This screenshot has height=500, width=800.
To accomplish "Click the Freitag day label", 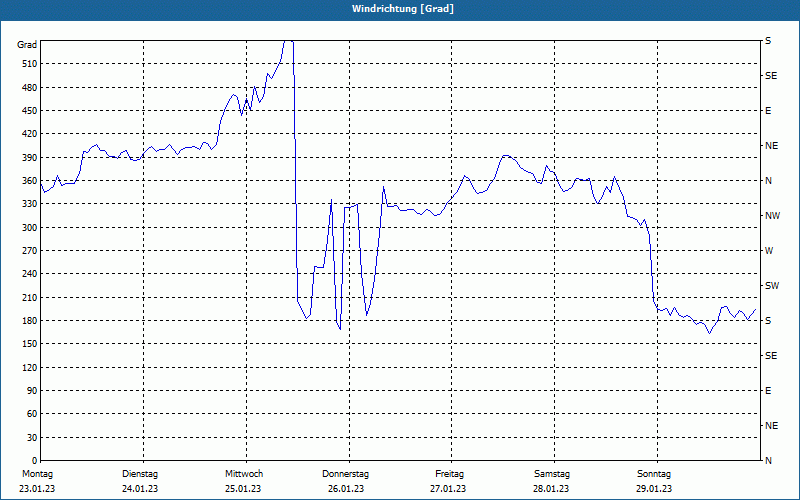I will pos(449,474).
